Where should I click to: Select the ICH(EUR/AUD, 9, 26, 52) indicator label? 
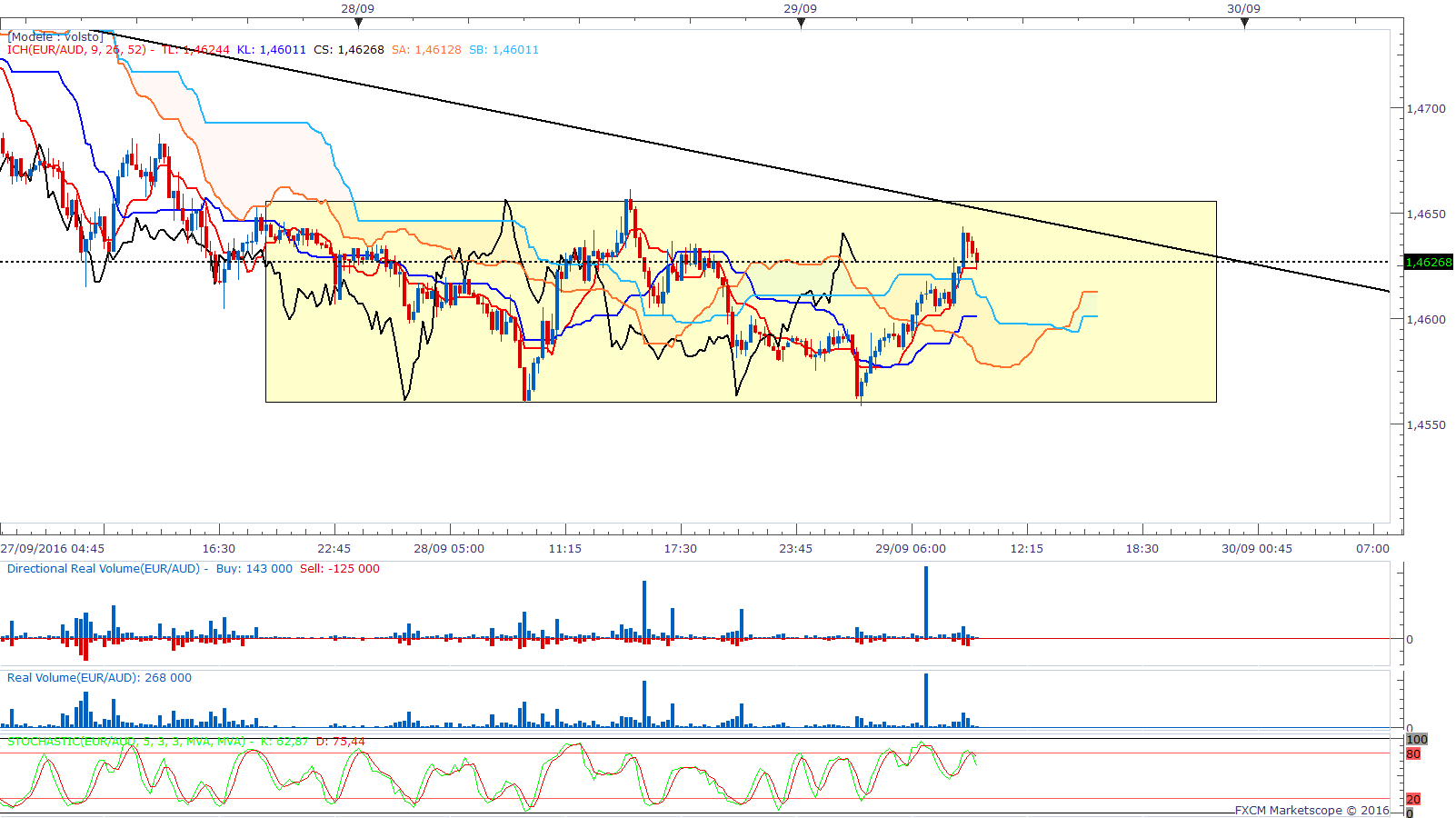(x=76, y=50)
